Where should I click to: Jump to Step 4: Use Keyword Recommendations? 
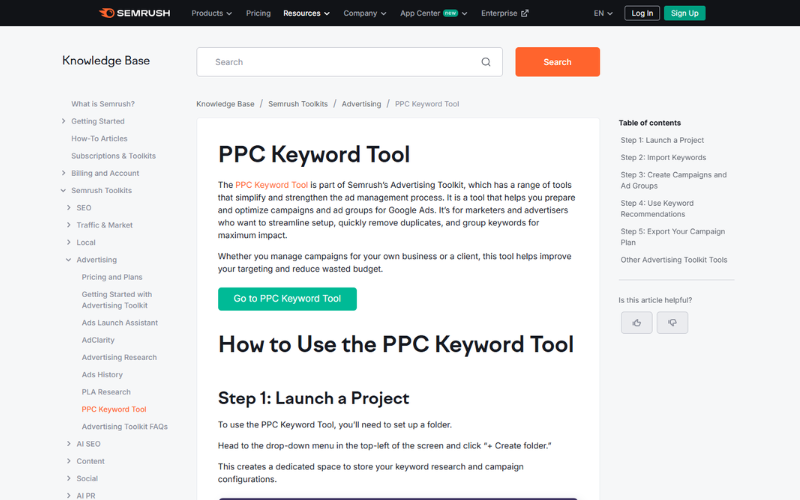tap(657, 209)
